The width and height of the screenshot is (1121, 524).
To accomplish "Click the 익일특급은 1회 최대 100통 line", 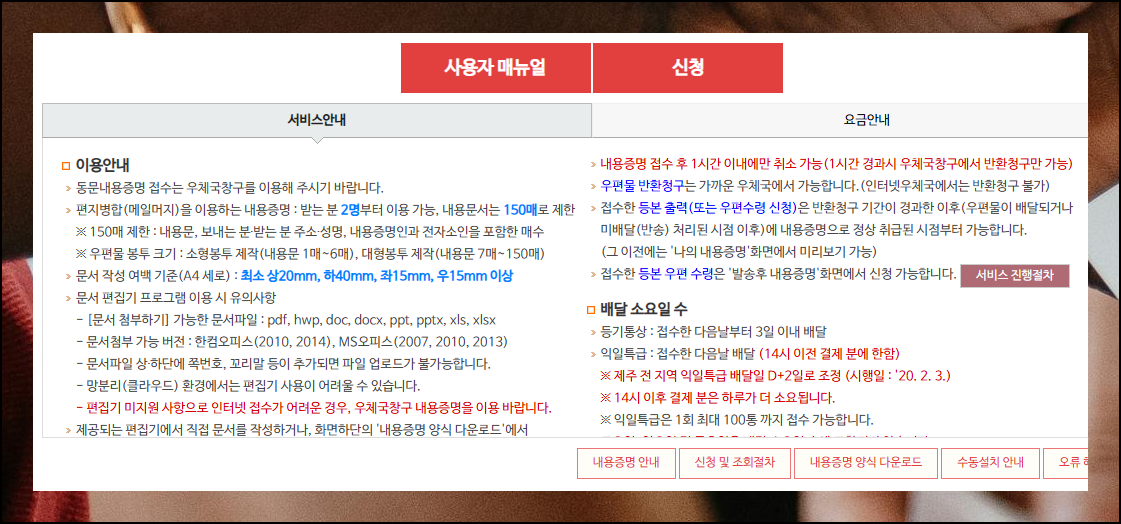I will [x=737, y=420].
